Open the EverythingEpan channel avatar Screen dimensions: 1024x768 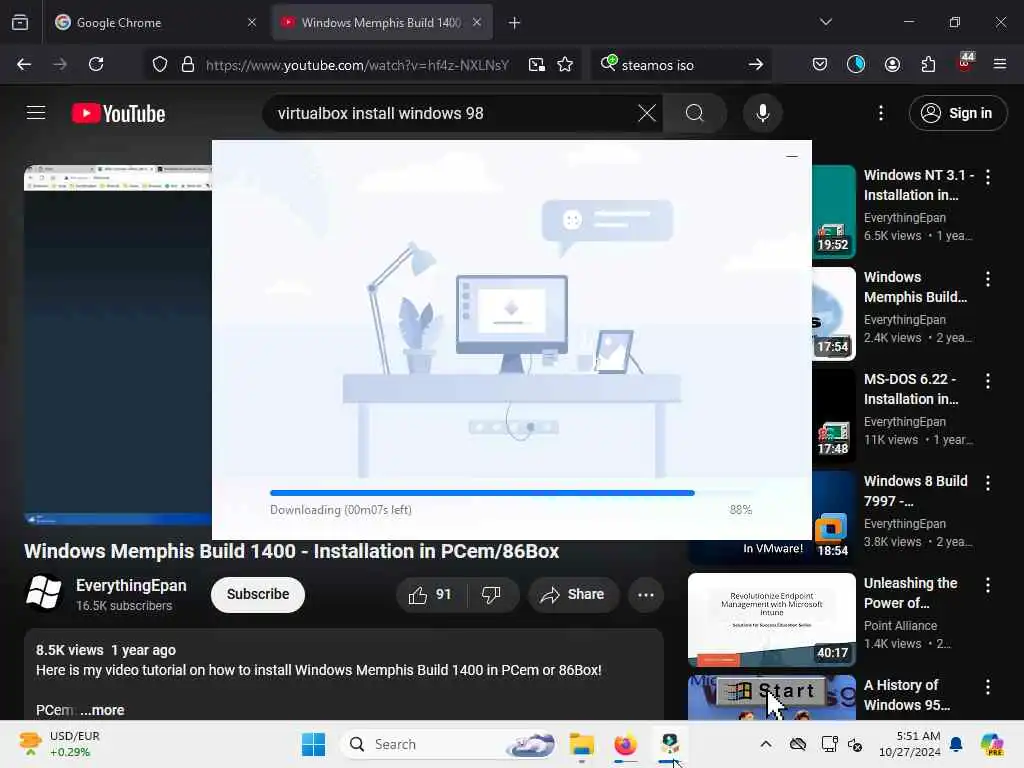[x=43, y=594]
